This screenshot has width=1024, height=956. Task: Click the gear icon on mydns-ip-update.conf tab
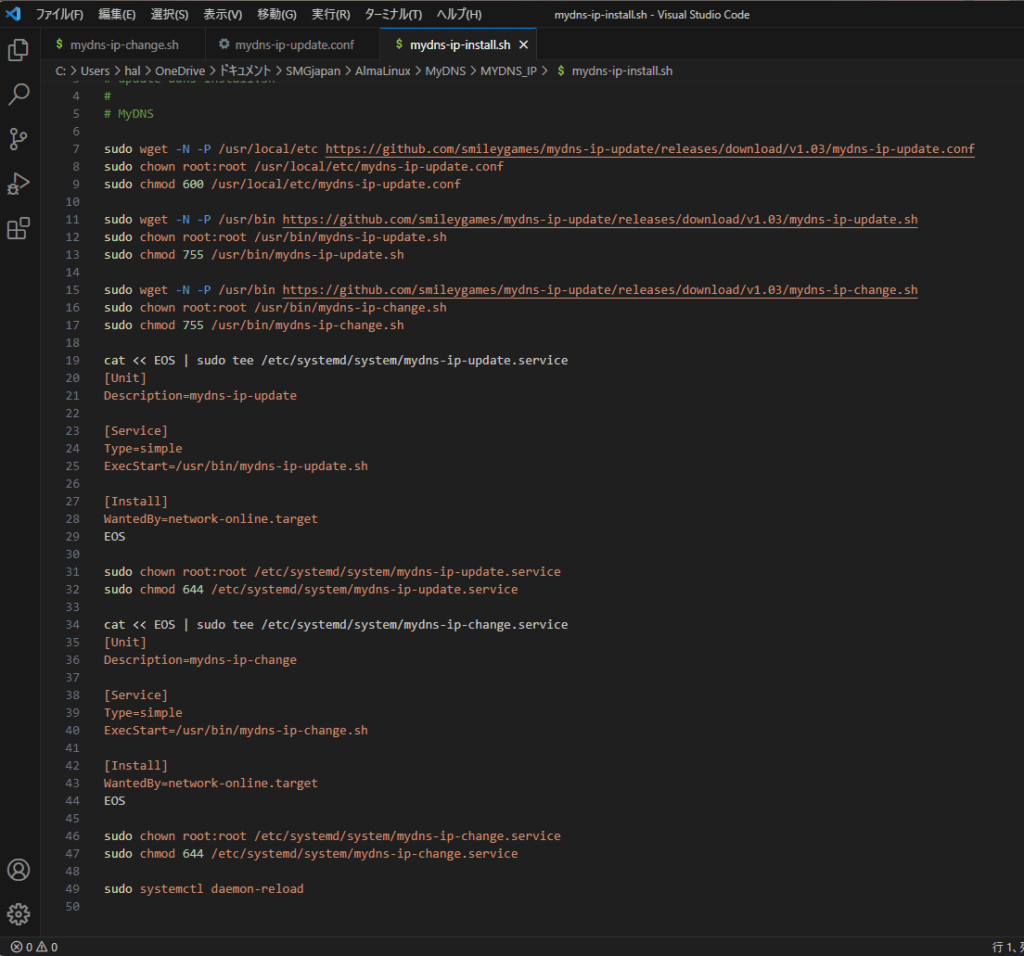point(223,44)
